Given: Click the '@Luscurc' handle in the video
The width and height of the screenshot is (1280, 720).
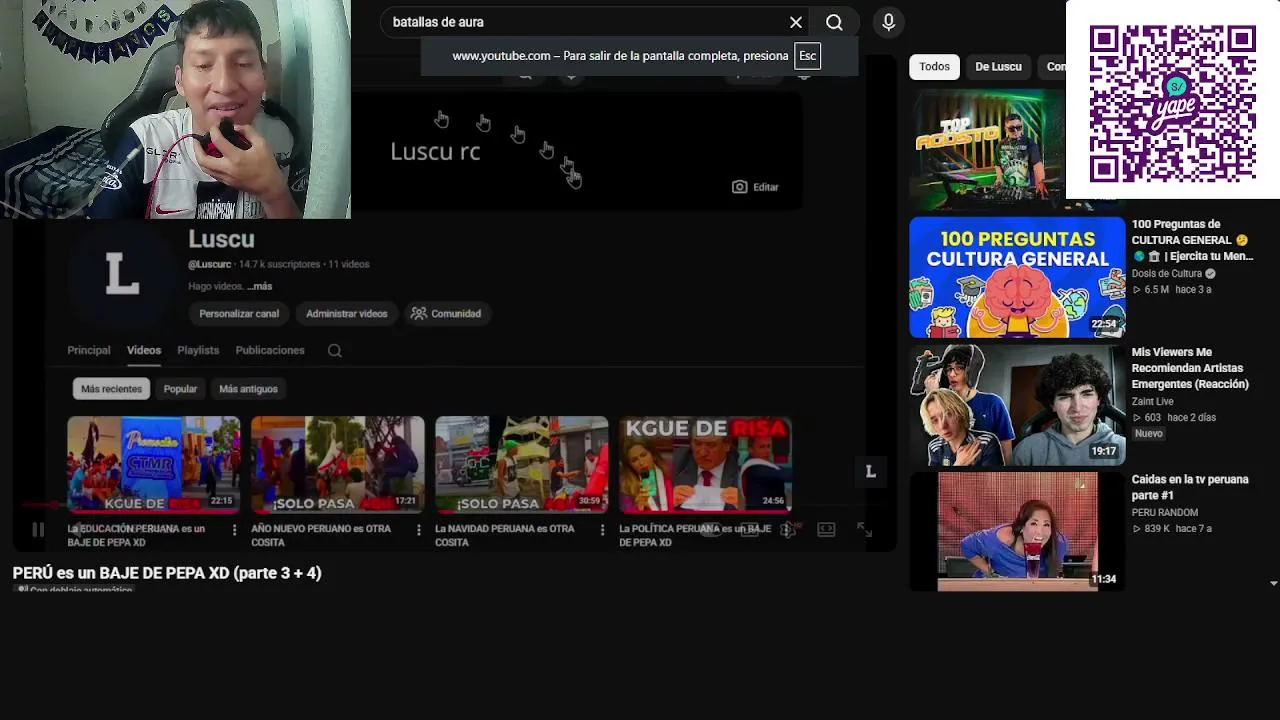Looking at the screenshot, I should coord(210,265).
